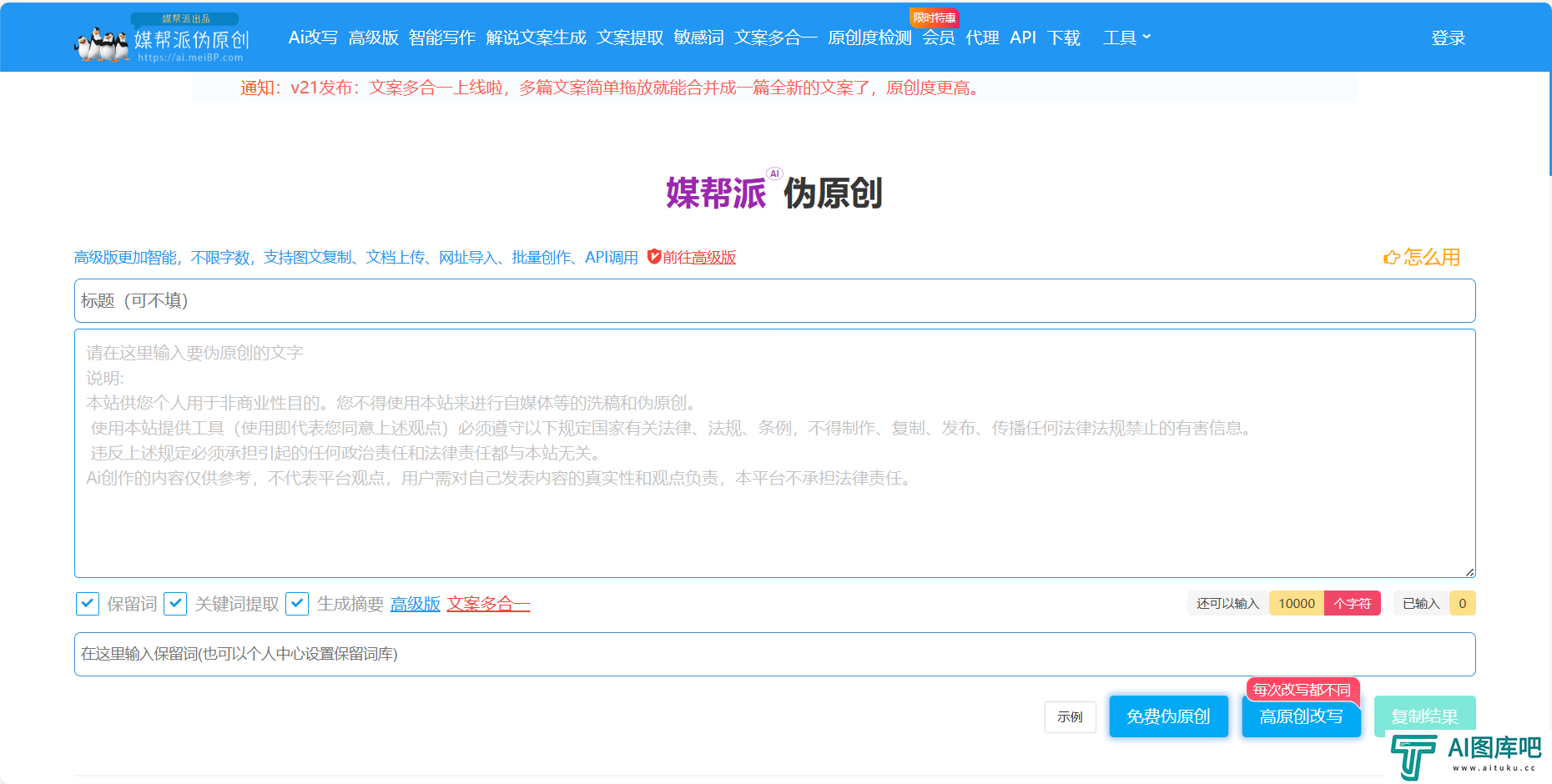
Task: Click the 高级版 link beside 生成摘要
Action: pyautogui.click(x=415, y=604)
